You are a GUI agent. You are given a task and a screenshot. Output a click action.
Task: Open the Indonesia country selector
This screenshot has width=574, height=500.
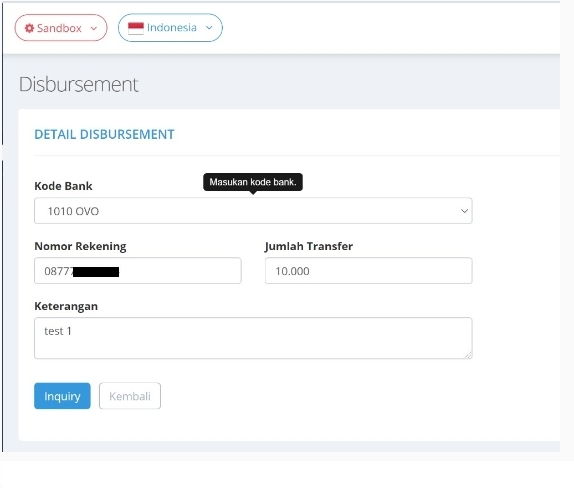(170, 27)
